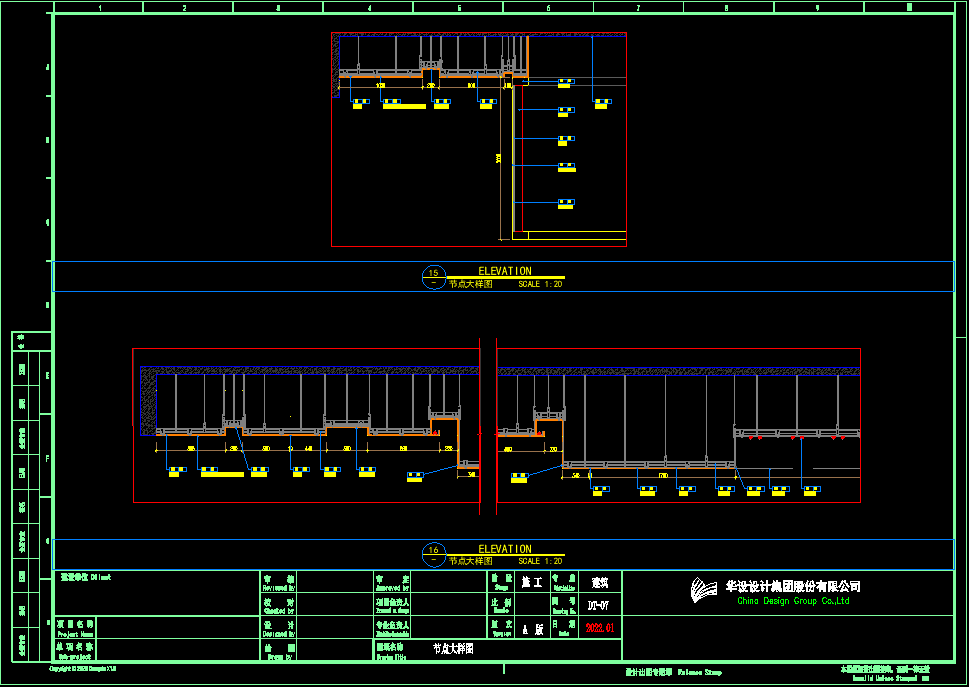Select SCALE 1:20 text under detail 15
This screenshot has height=687, width=969.
point(540,284)
